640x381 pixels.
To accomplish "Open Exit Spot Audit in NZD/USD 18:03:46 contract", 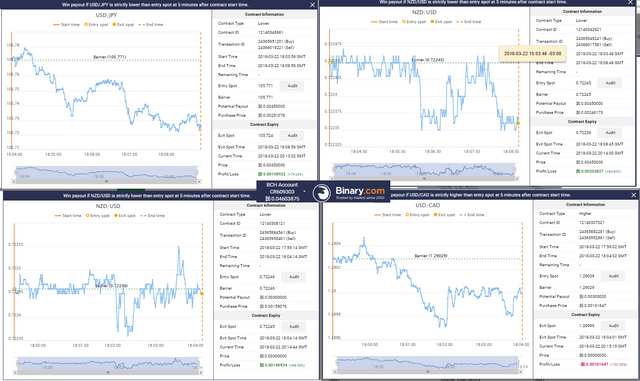I will click(610, 133).
